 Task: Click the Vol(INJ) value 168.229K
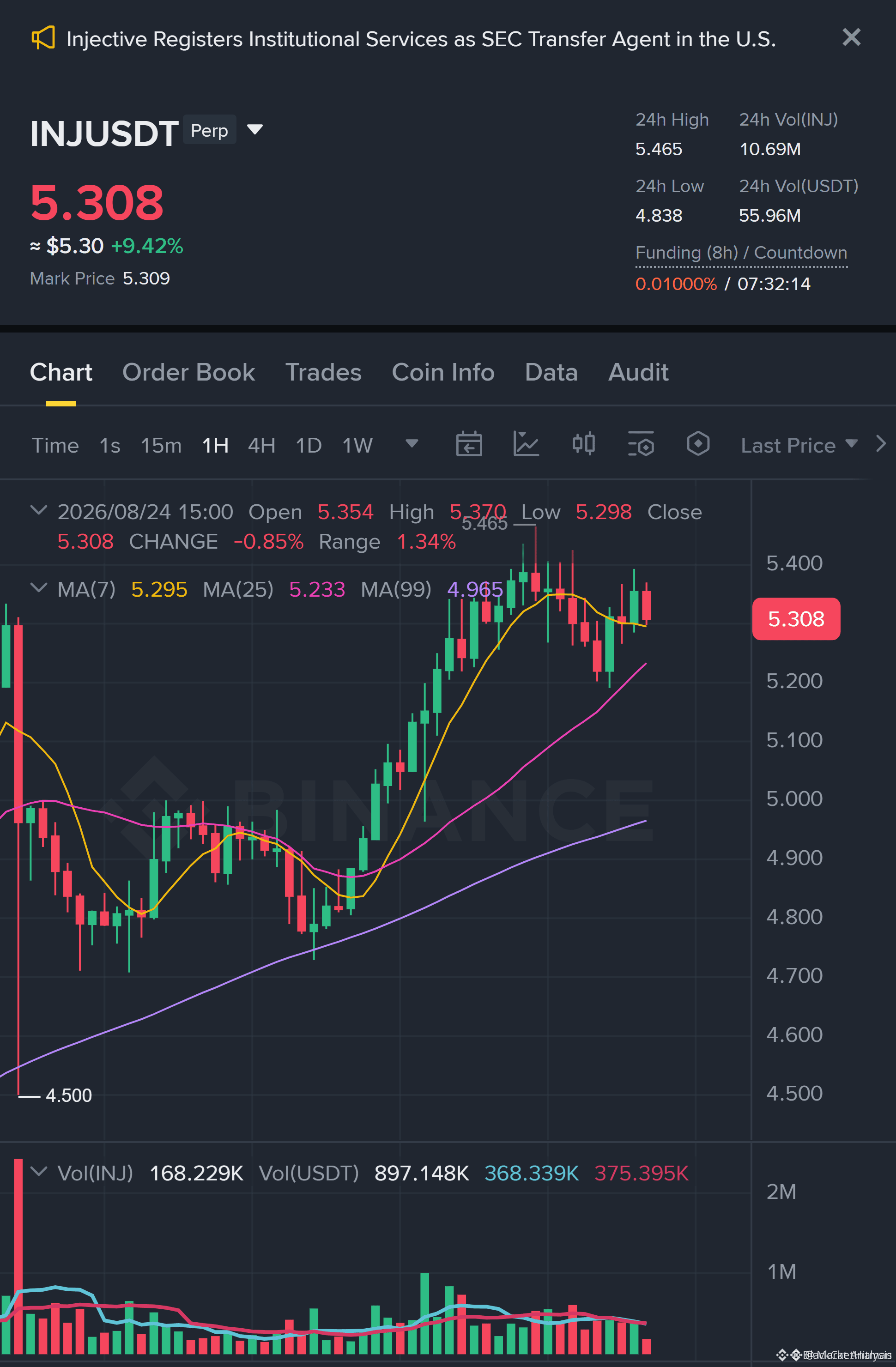point(196,1173)
